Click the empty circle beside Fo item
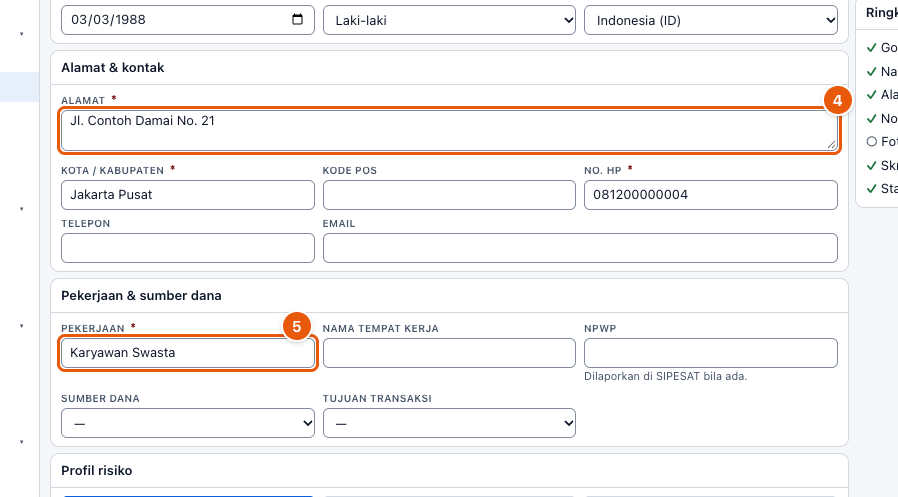 (x=872, y=141)
